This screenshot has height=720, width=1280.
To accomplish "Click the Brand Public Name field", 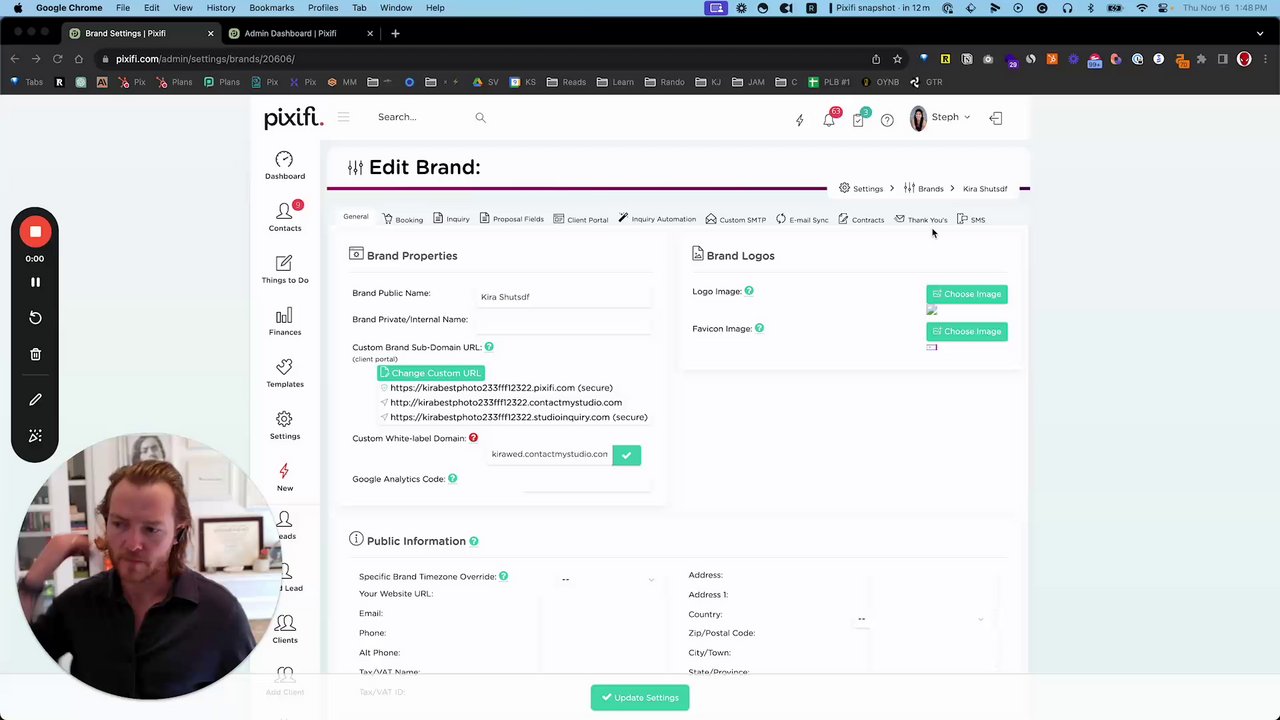I will click(x=565, y=297).
